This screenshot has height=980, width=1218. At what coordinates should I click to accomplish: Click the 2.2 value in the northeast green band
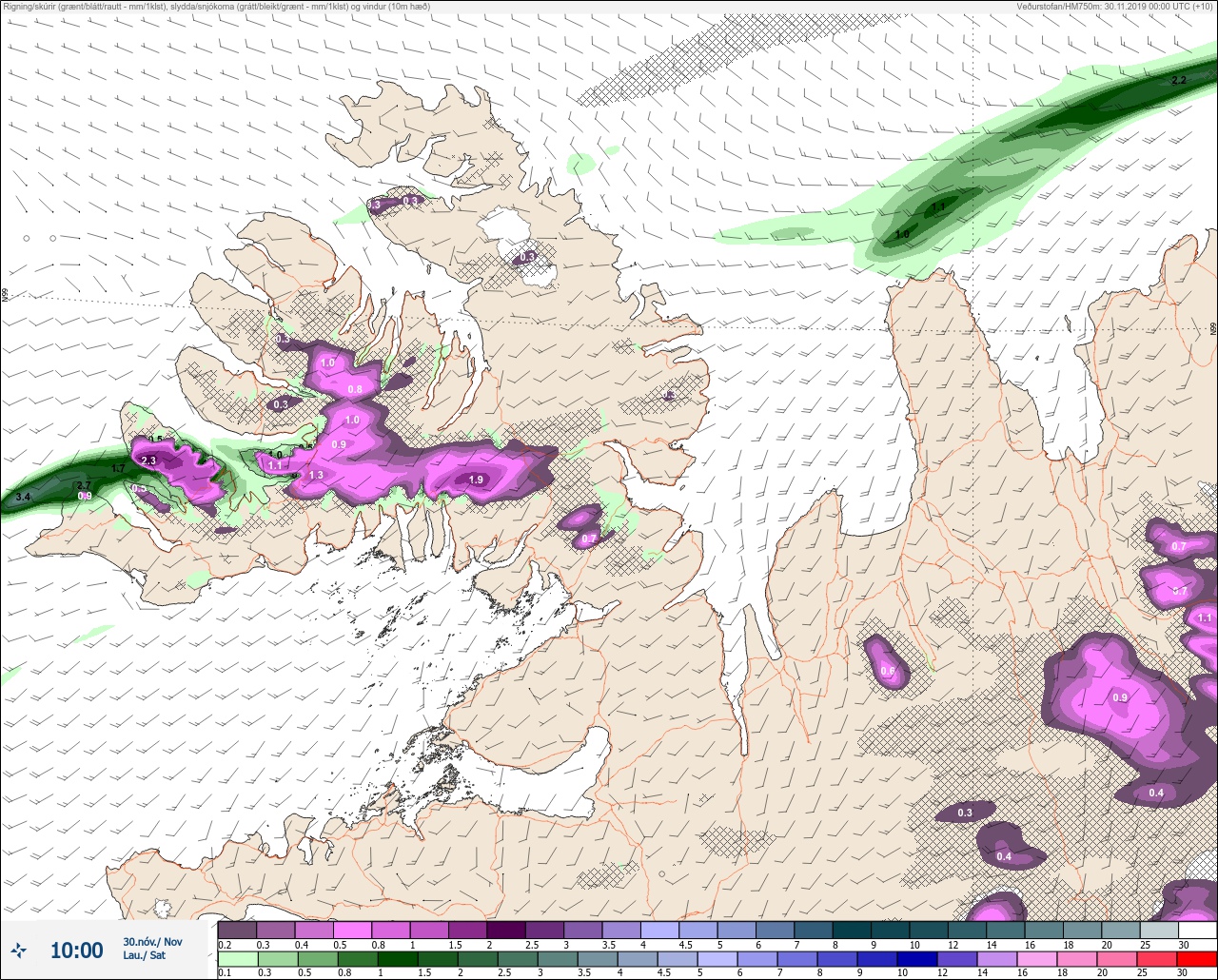click(1179, 80)
